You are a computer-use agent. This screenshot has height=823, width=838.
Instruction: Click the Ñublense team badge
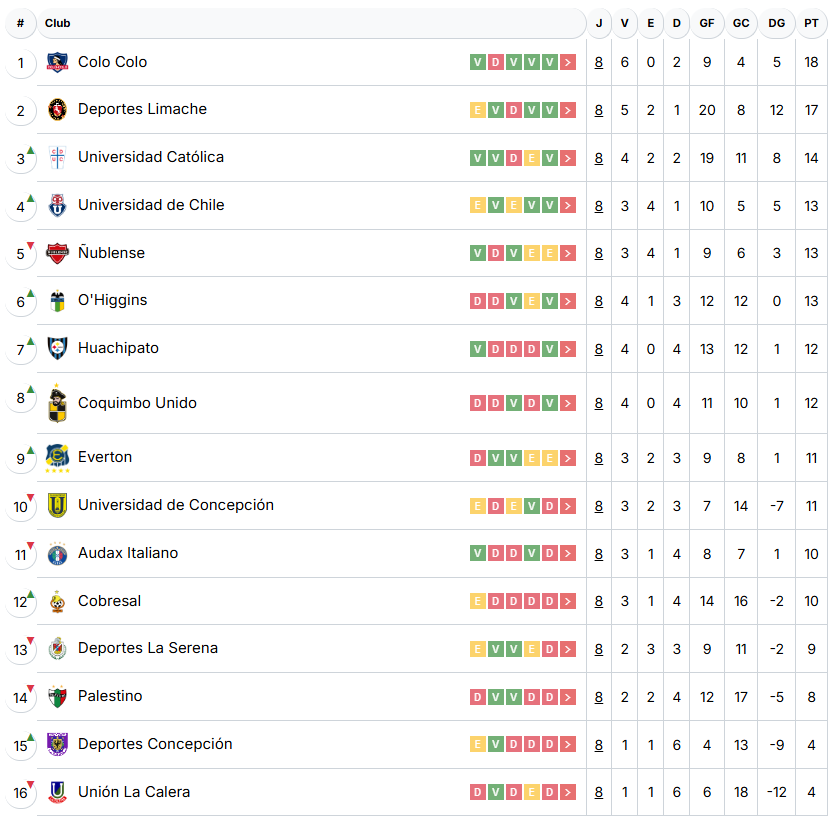point(57,253)
